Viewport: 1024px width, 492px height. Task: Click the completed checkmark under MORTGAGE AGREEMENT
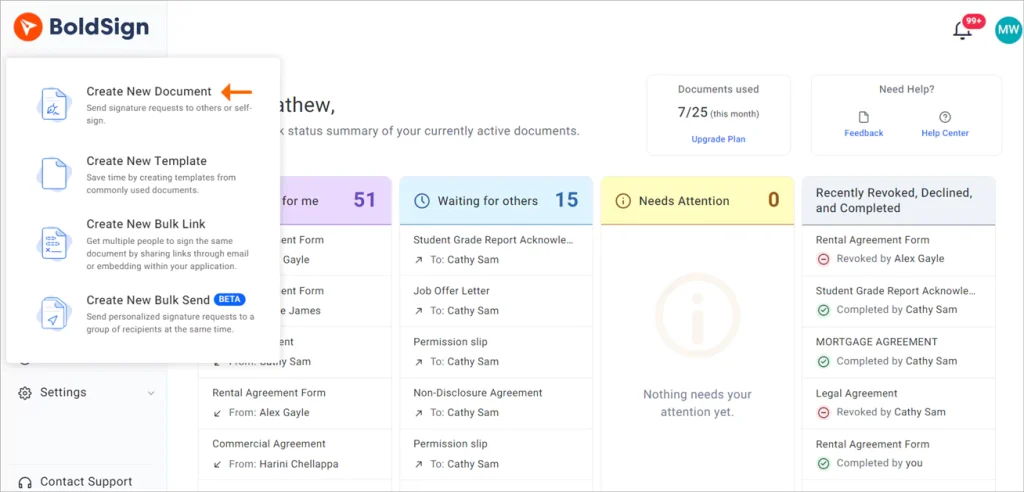pyautogui.click(x=823, y=361)
